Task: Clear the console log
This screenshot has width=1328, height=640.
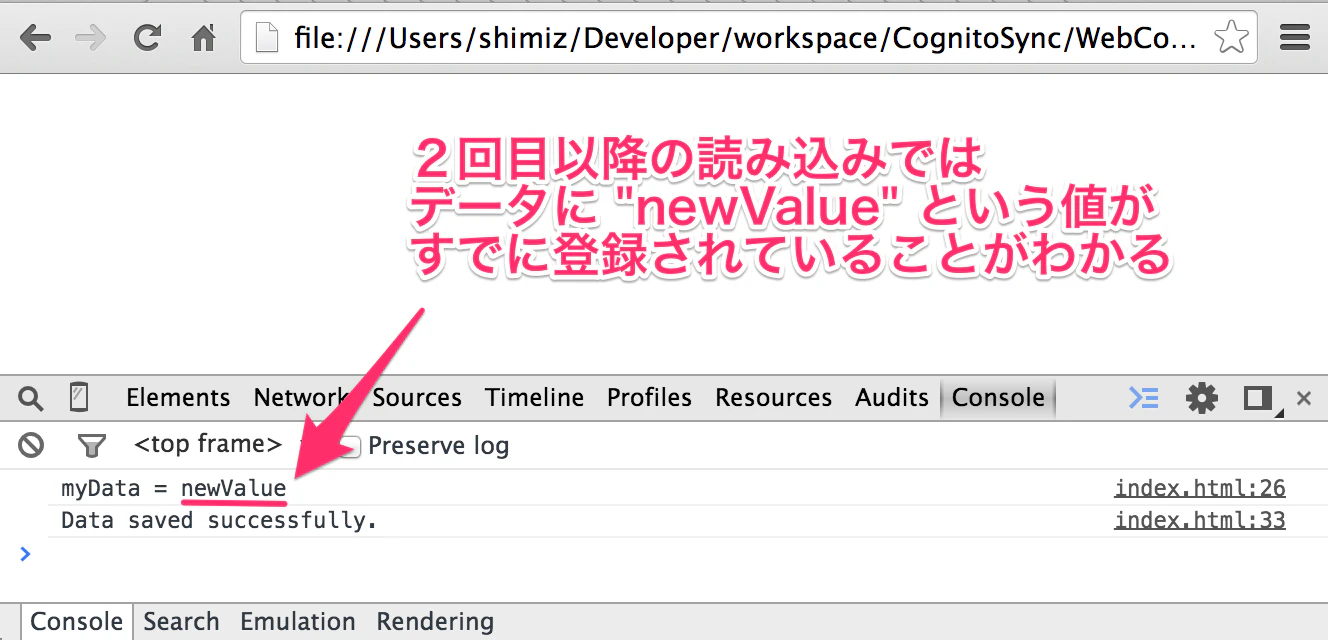Action: click(x=32, y=445)
